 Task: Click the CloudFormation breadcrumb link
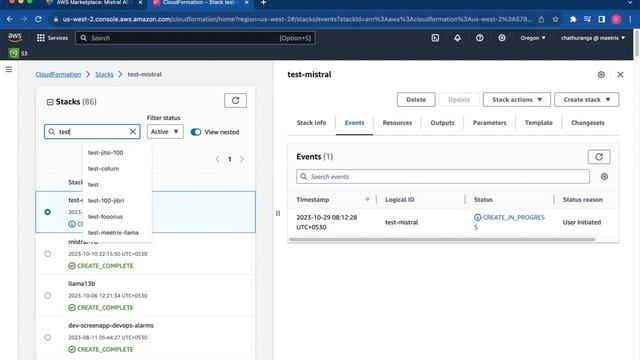(58, 74)
